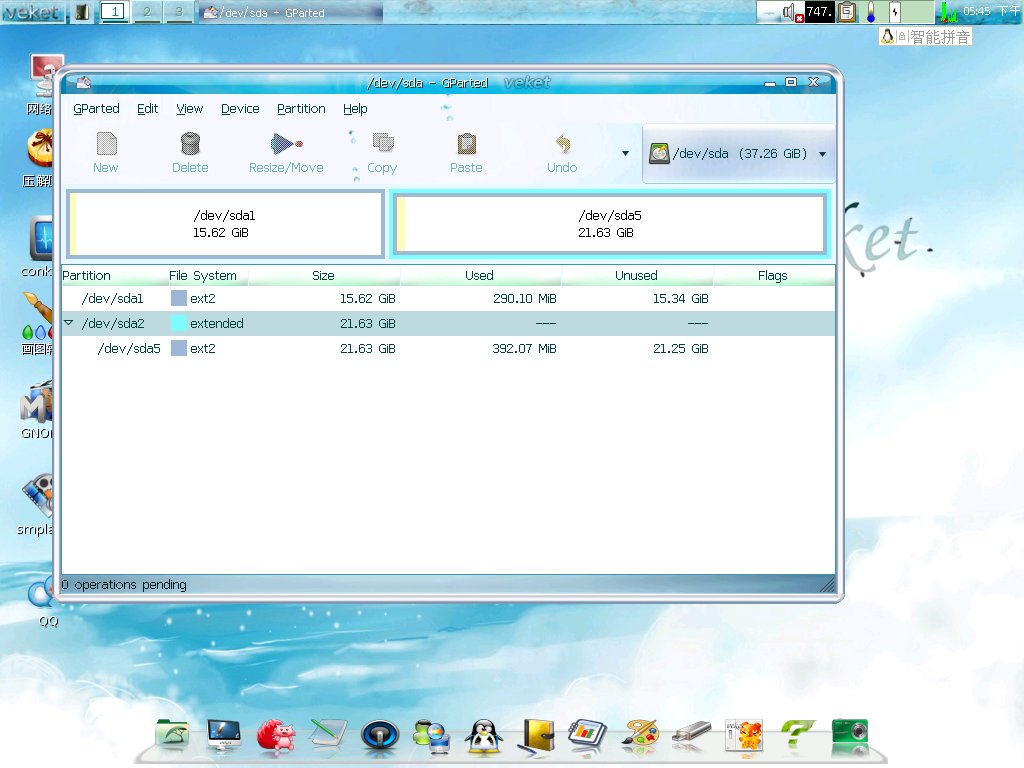Open the yellow notebook with pen dock icon
The height and width of the screenshot is (768, 1024).
537,737
